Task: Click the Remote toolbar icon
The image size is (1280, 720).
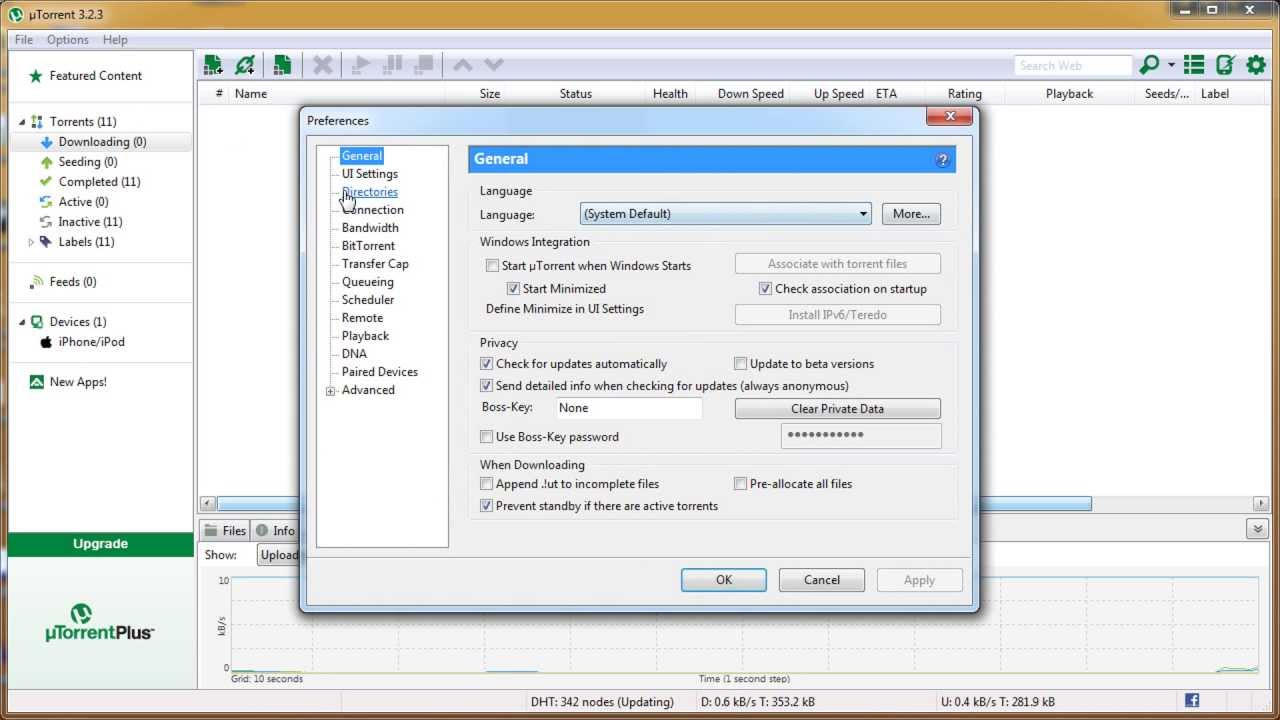Action: click(x=1225, y=65)
